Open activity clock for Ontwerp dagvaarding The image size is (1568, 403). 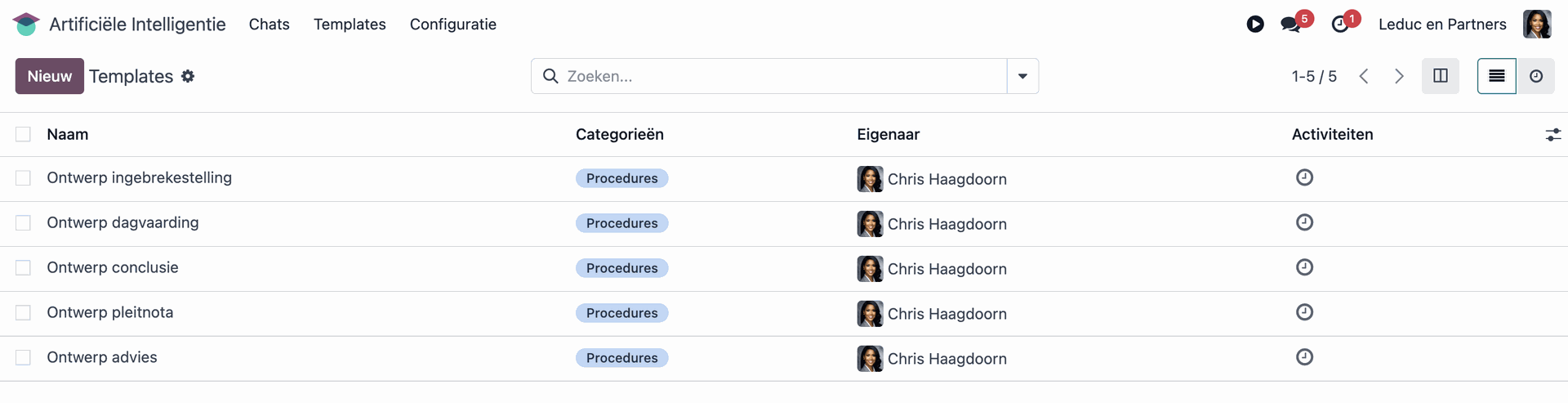click(1304, 222)
